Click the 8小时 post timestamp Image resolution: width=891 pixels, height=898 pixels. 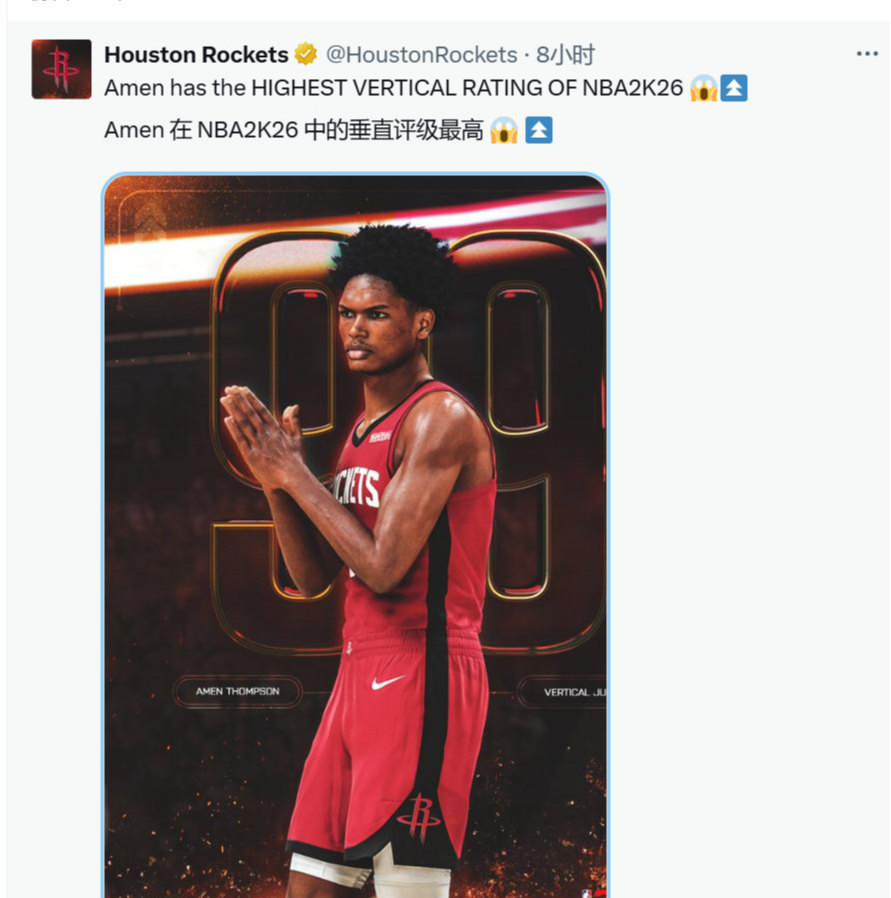tap(565, 55)
